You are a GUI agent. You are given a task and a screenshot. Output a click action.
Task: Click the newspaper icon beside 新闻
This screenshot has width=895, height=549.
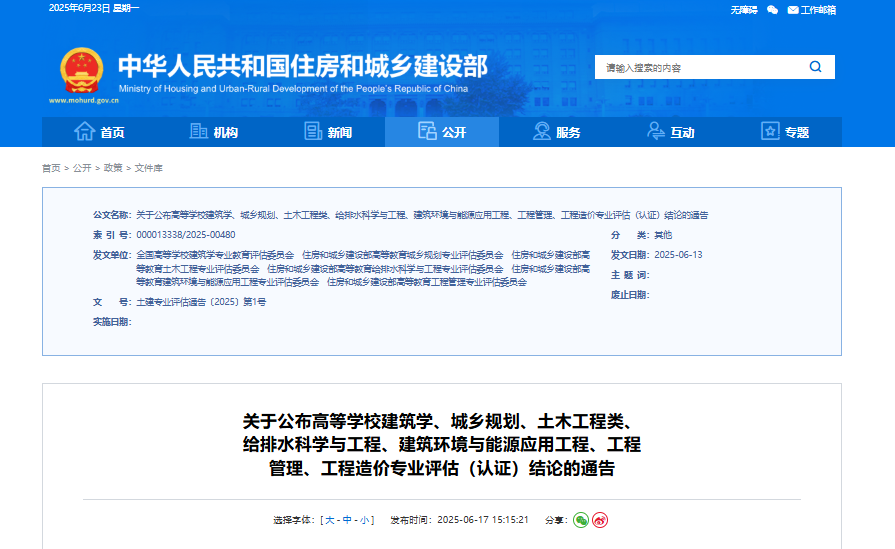pyautogui.click(x=313, y=131)
